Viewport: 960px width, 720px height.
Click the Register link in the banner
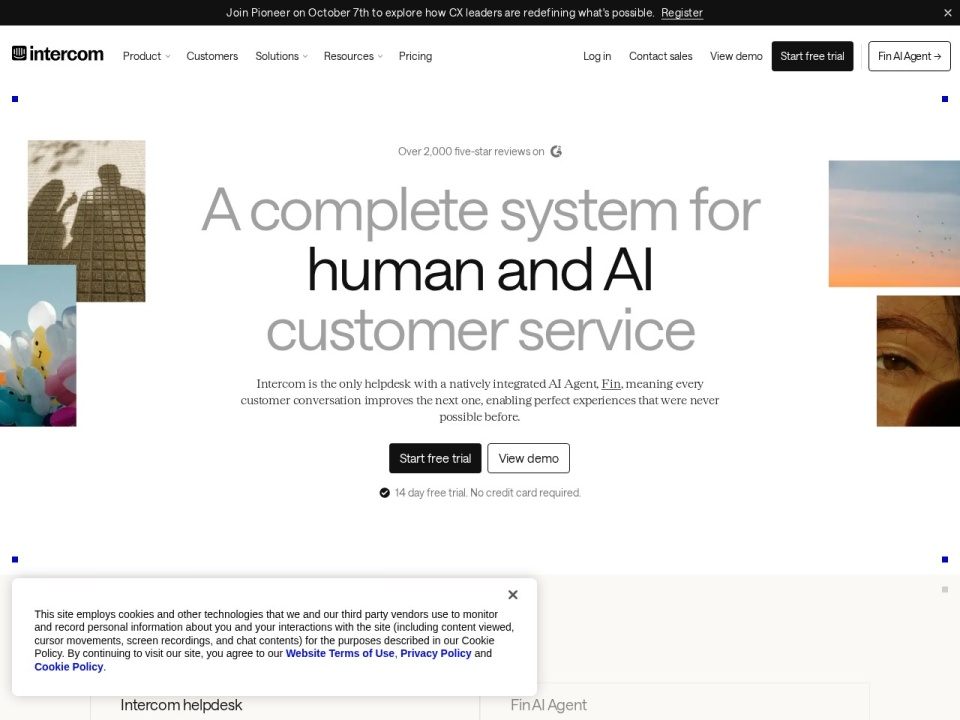pos(681,12)
